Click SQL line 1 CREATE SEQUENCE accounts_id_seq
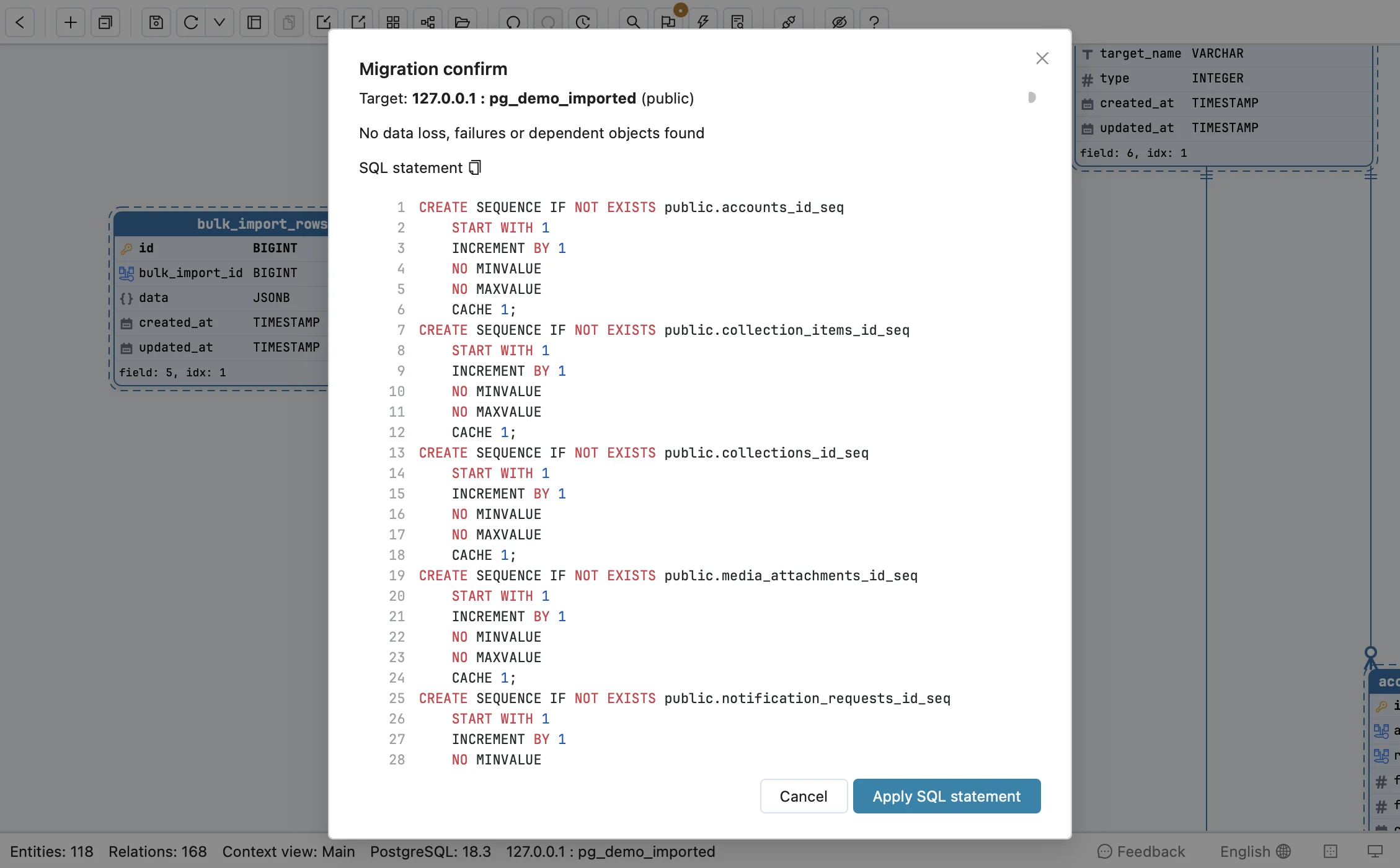Screen dimensions: 1400x868 tap(631, 207)
